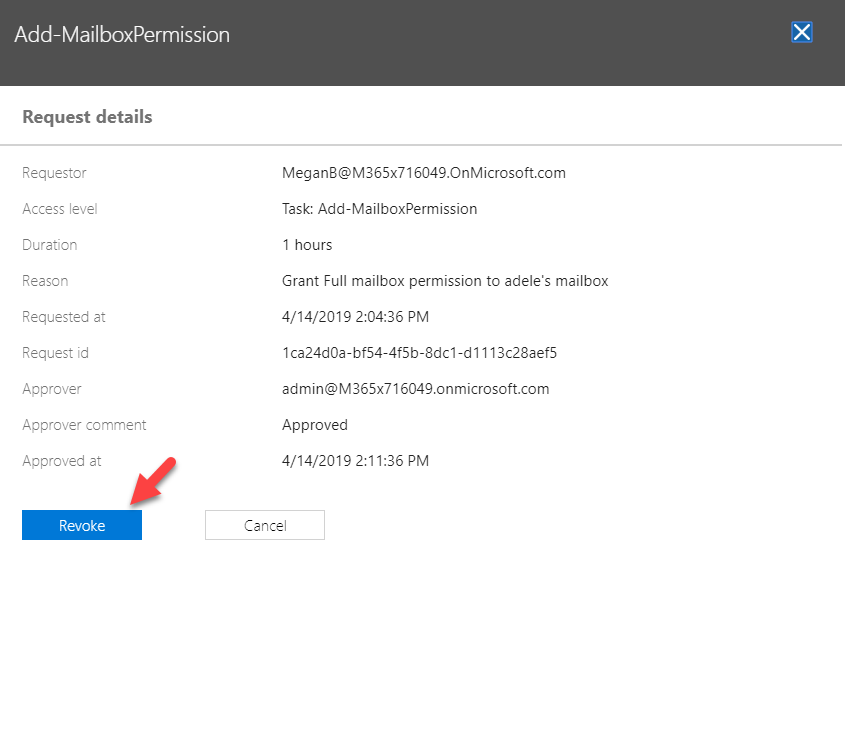Click the Request id field label
Viewport: 845px width, 748px height.
point(56,353)
